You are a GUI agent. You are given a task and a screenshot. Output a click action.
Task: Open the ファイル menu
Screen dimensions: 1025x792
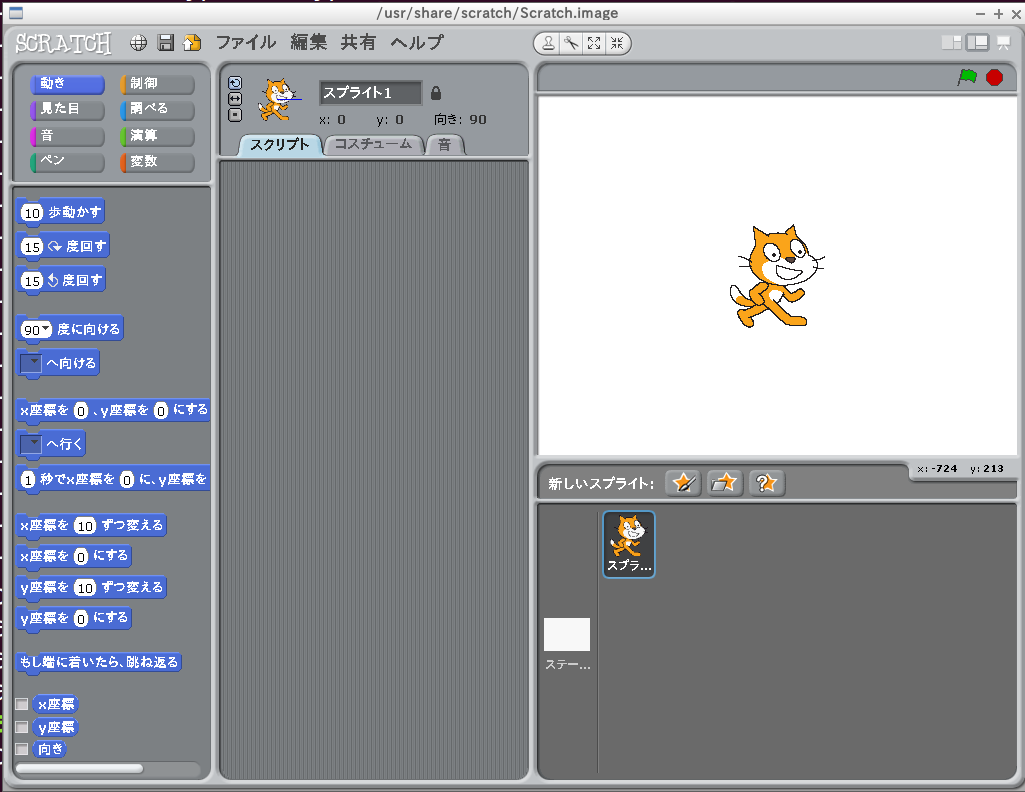(246, 42)
